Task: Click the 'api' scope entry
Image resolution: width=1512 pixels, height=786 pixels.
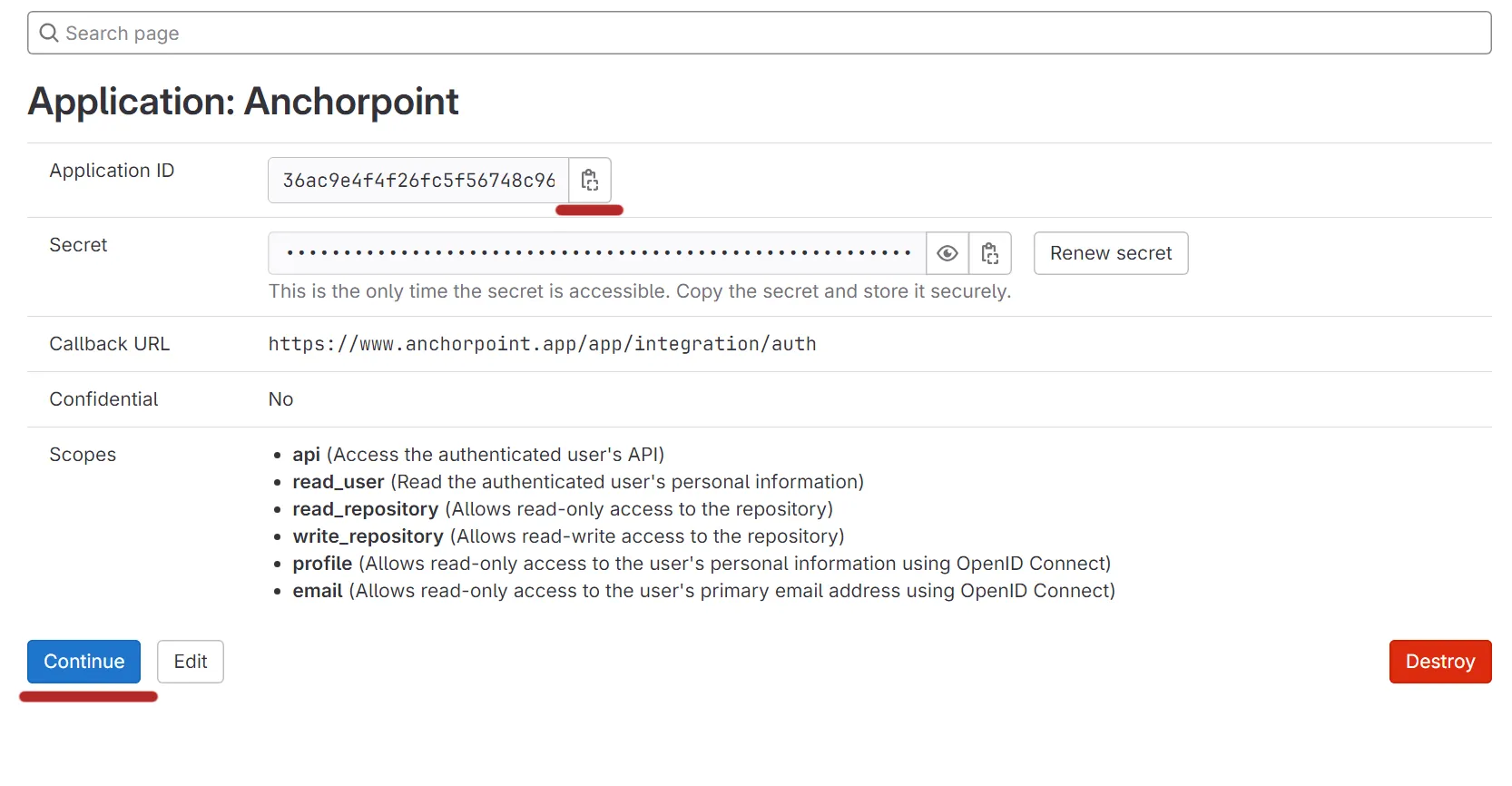Action: click(x=478, y=455)
